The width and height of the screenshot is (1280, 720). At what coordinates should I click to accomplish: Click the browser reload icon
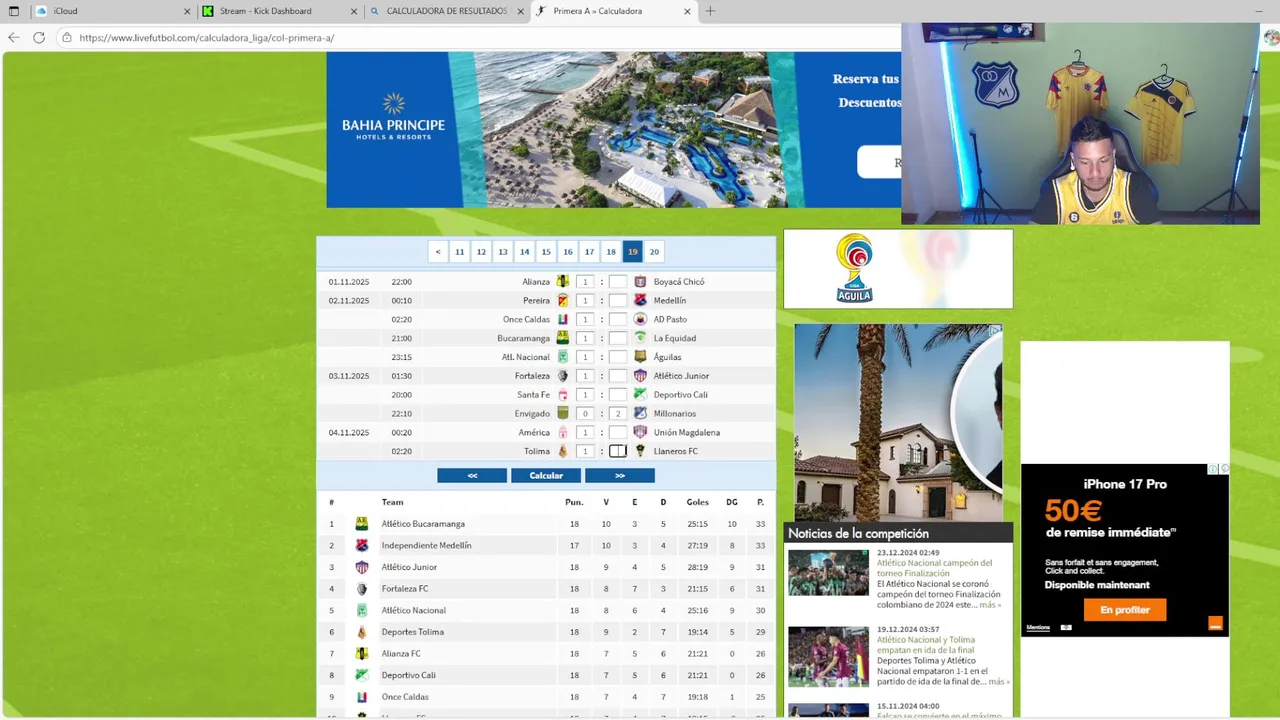click(x=39, y=38)
